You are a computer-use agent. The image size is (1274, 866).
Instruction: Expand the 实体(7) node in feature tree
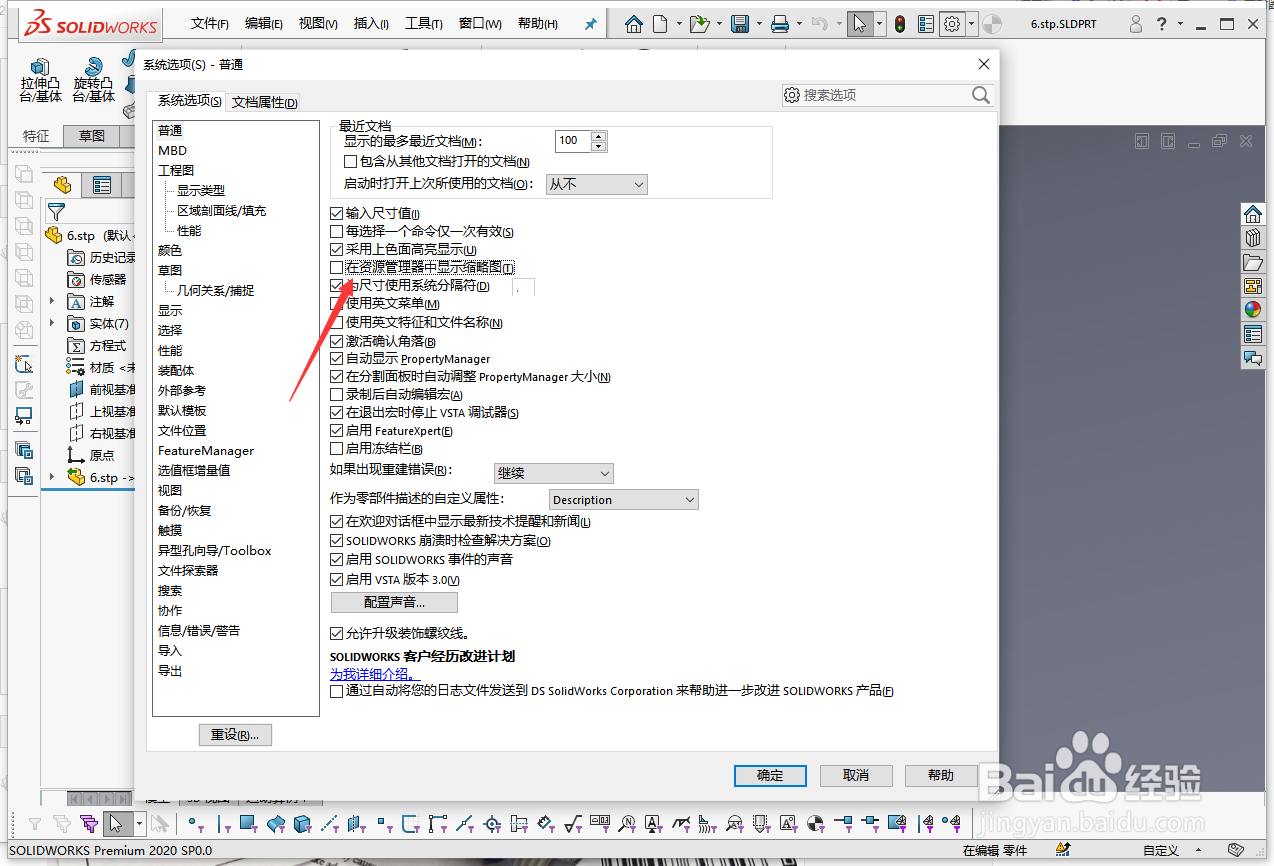pyautogui.click(x=52, y=323)
